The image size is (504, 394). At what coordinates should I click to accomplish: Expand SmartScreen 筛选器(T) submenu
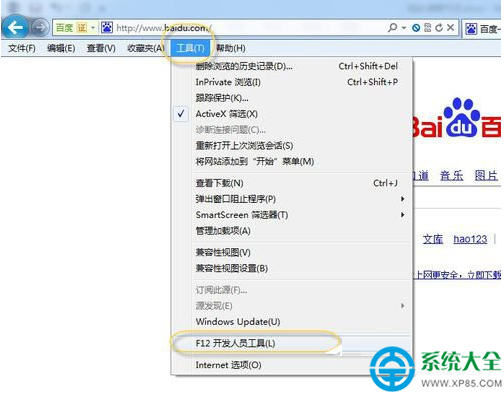pos(292,215)
